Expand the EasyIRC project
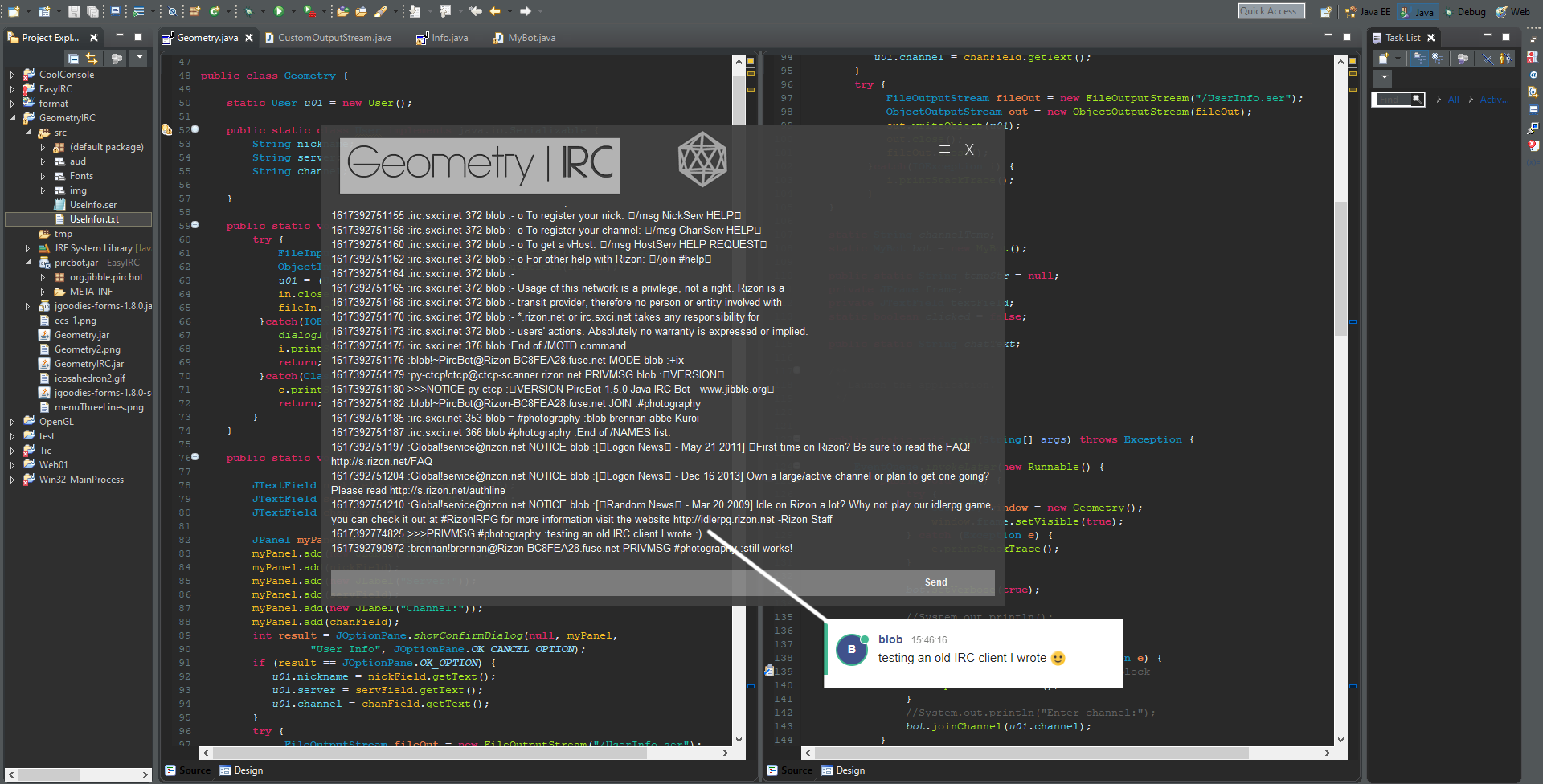Viewport: 1543px width, 784px height. point(12,89)
